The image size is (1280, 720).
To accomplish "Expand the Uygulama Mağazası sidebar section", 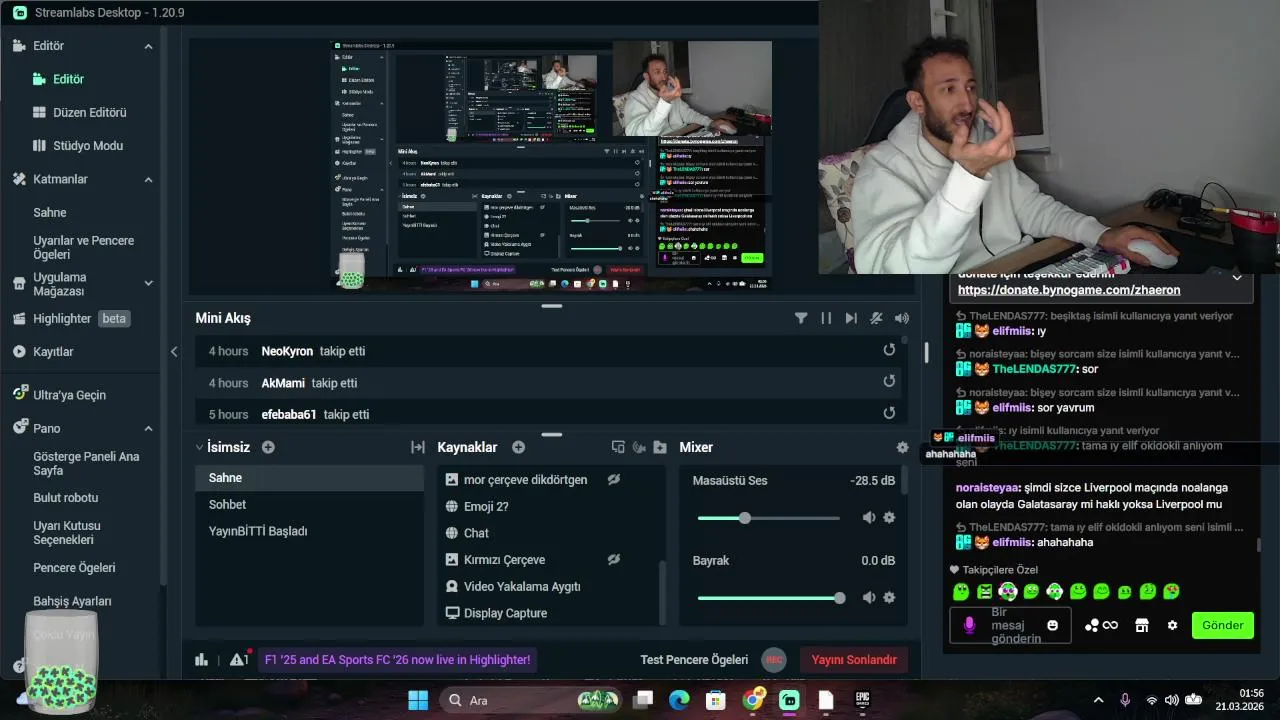I will pos(148,283).
